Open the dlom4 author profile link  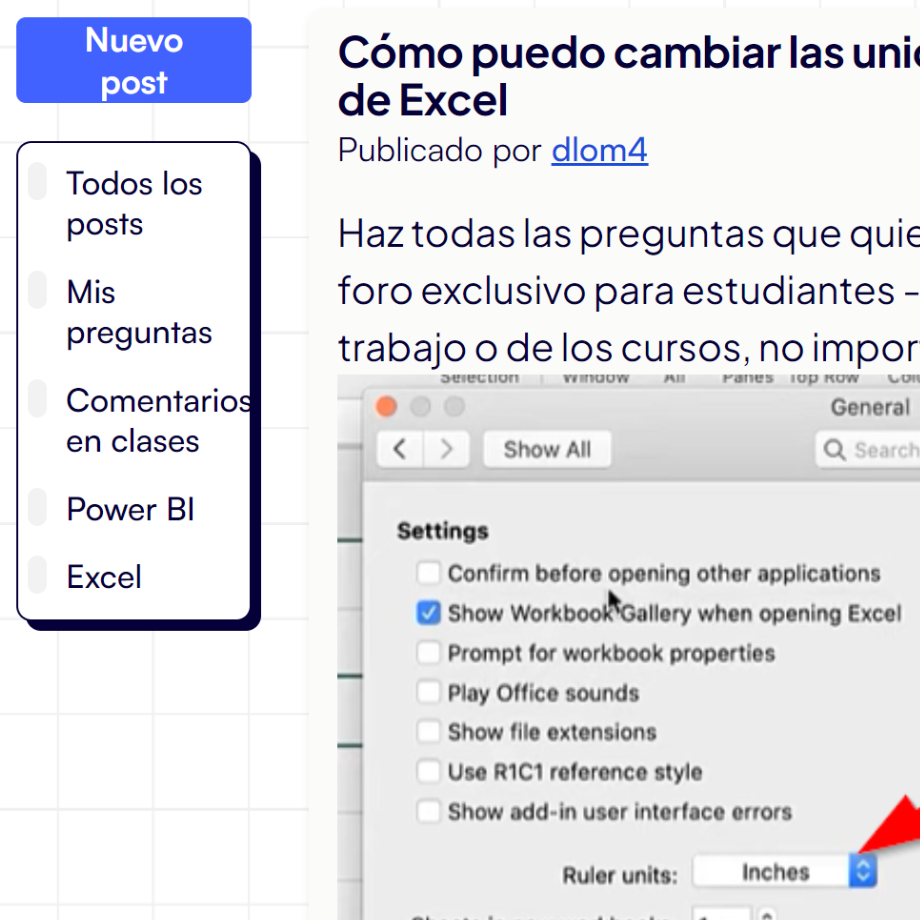click(x=599, y=150)
